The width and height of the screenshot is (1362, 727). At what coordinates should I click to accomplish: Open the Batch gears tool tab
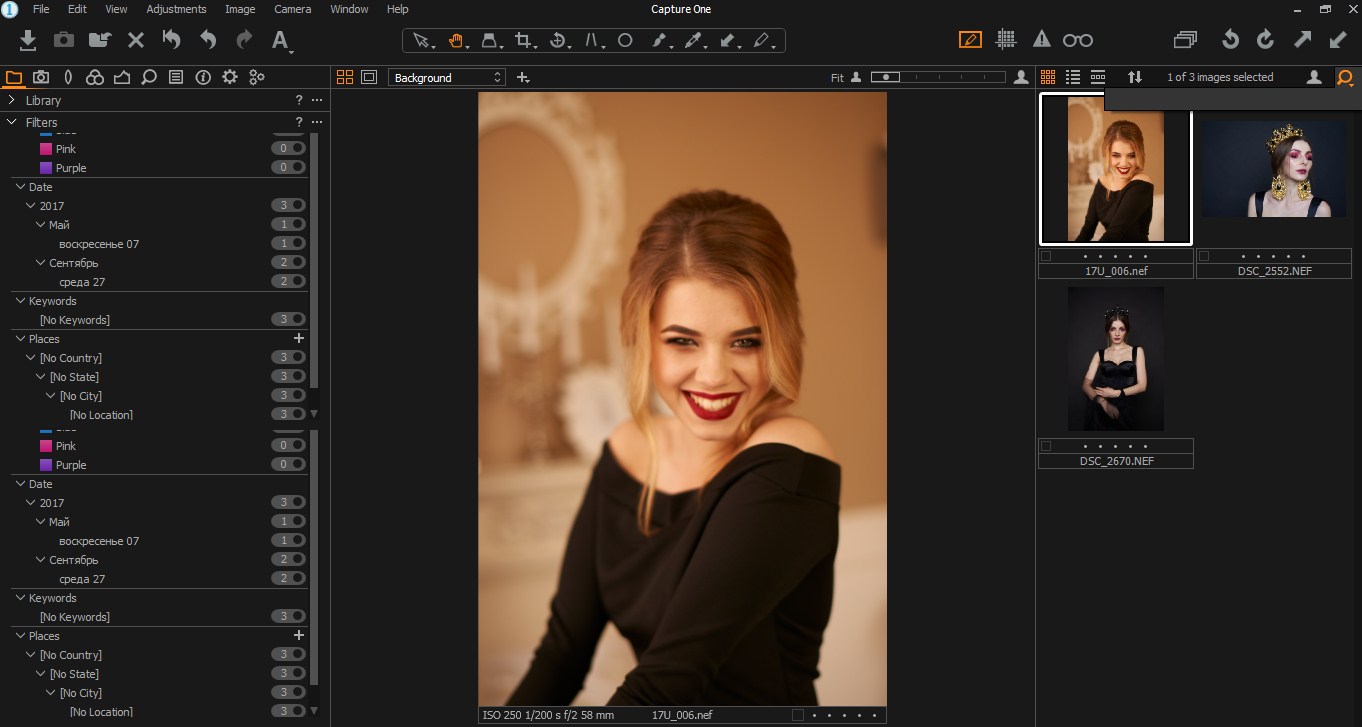pyautogui.click(x=257, y=77)
